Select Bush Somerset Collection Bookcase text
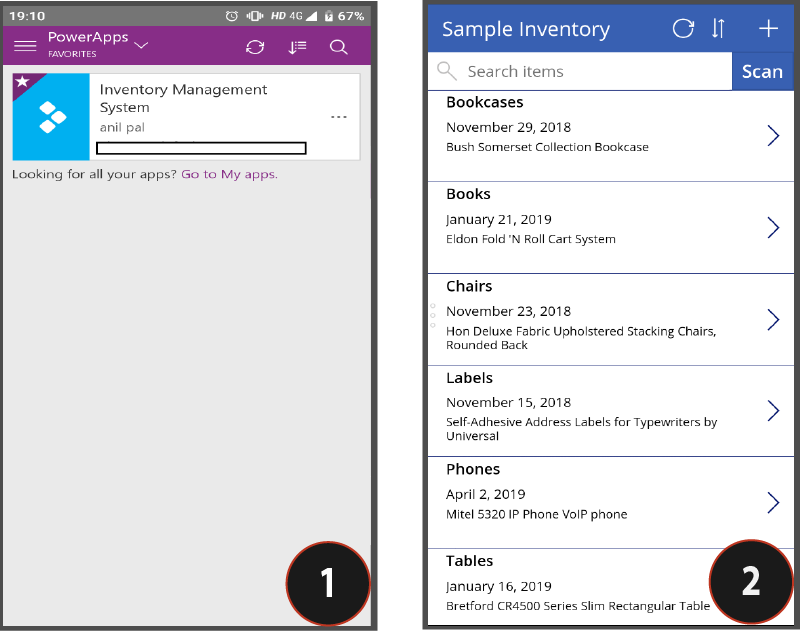The width and height of the screenshot is (800, 631). tap(547, 147)
